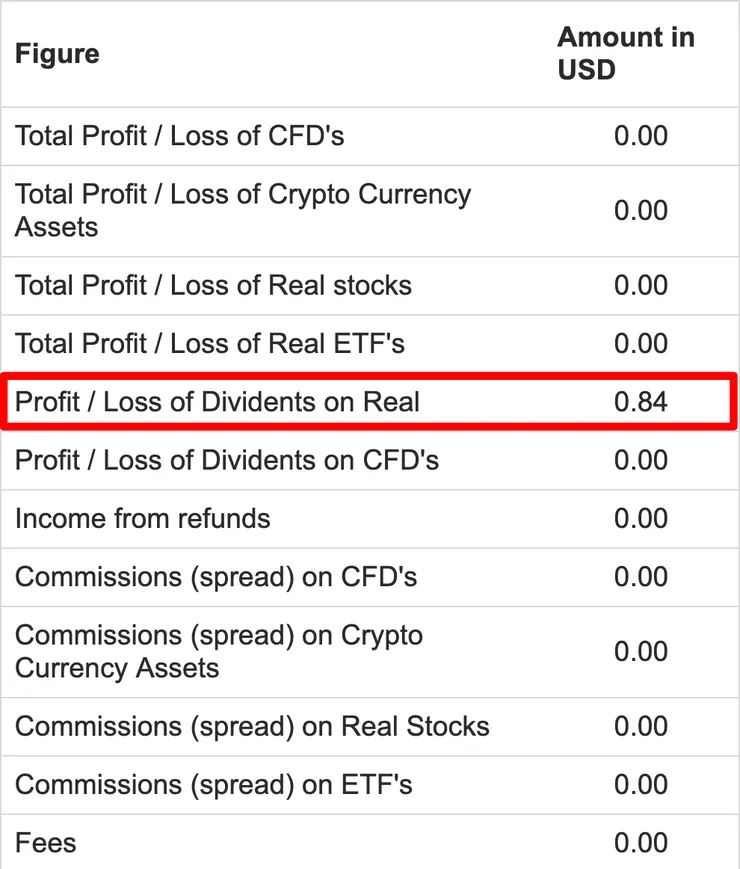740x869 pixels.
Task: Click "Total Profit / Loss of Crypto Currency Assets"
Action: 242,210
